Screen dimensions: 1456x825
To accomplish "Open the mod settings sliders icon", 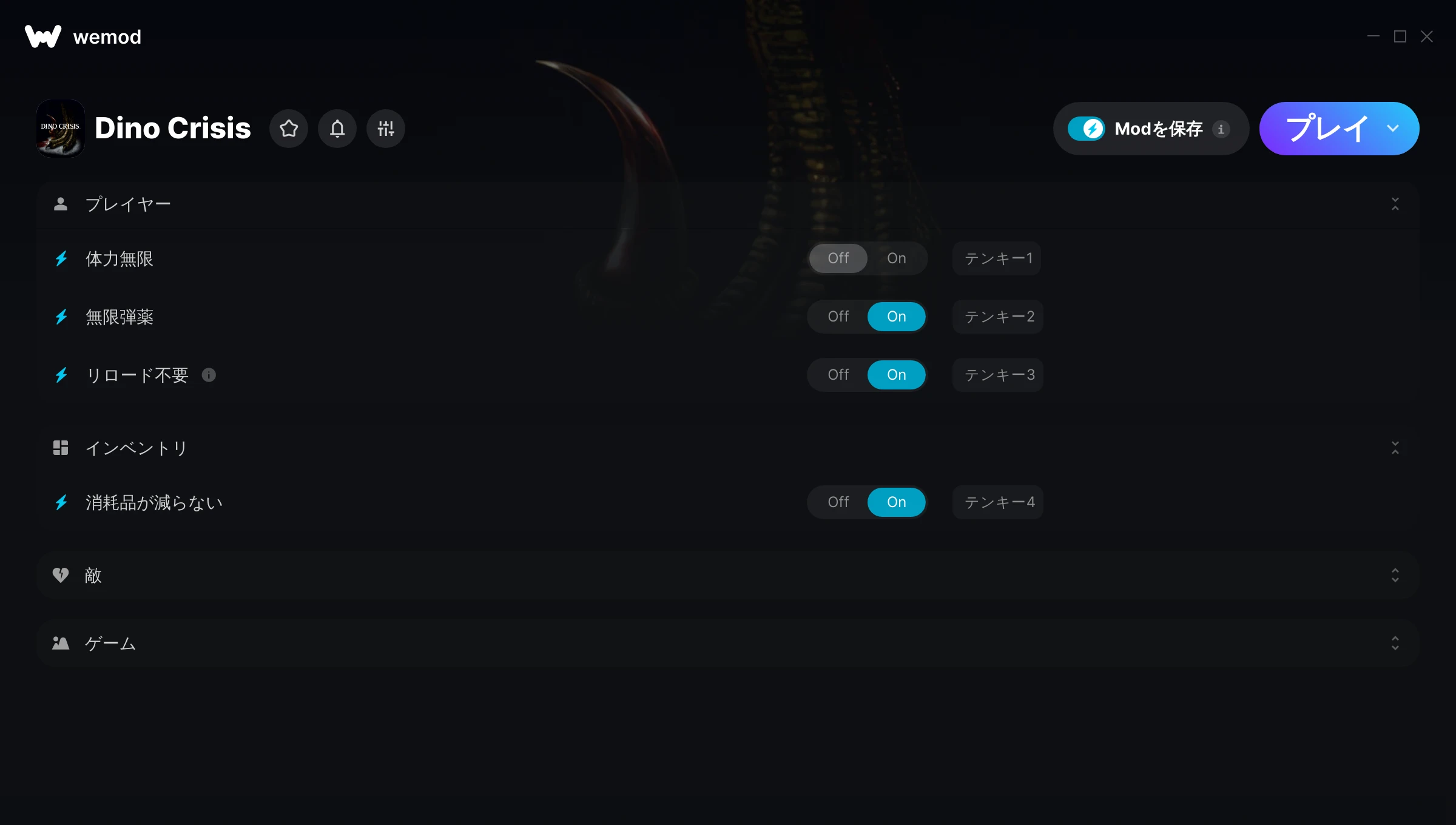I will [x=386, y=129].
